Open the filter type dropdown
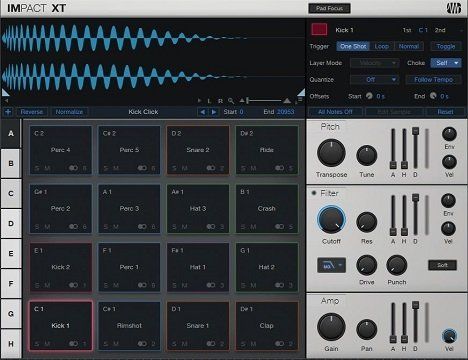This screenshot has width=468, height=360. [x=331, y=265]
